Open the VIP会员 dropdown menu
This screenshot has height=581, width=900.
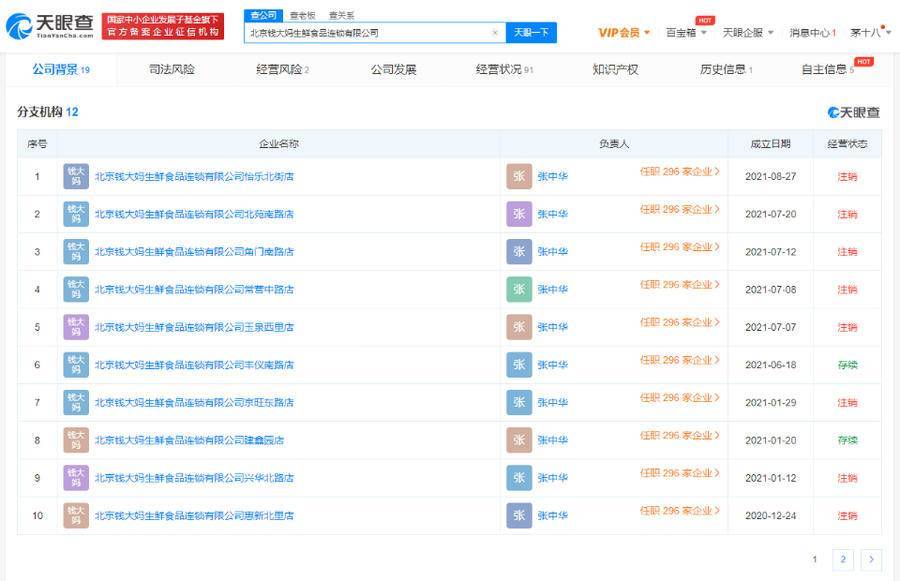pyautogui.click(x=624, y=33)
